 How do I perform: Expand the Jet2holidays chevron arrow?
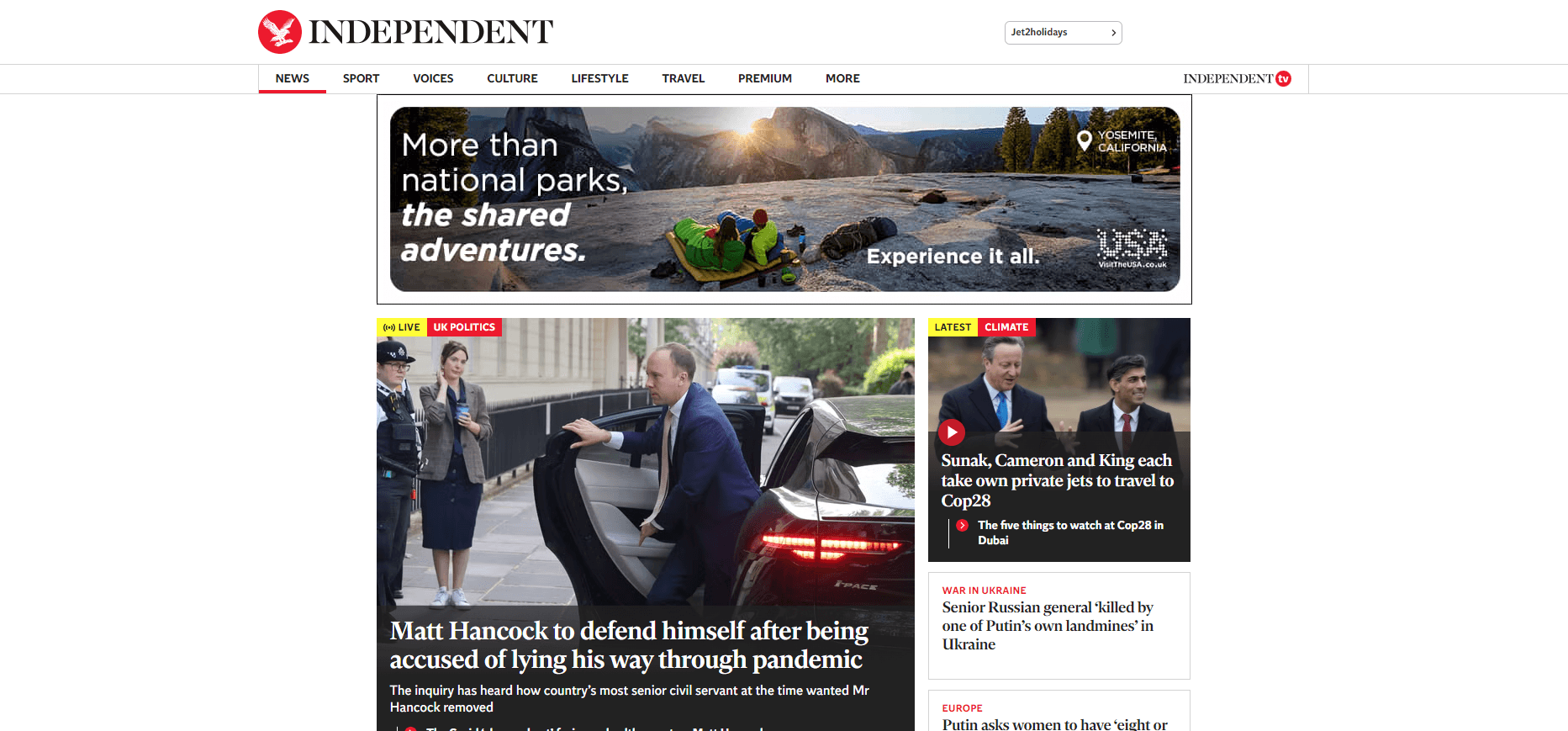(1113, 33)
